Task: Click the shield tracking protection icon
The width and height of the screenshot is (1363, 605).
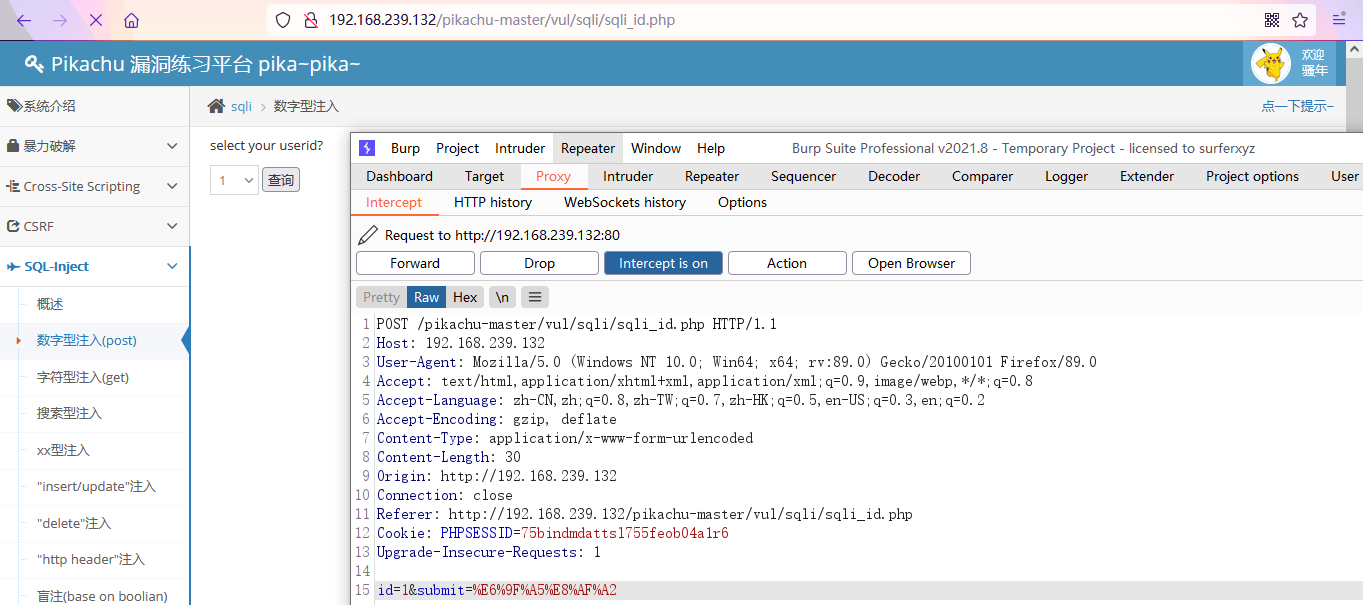Action: click(283, 20)
